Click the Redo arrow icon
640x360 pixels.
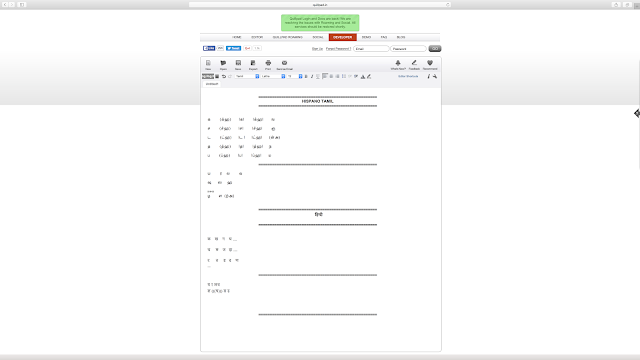pyautogui.click(x=230, y=76)
